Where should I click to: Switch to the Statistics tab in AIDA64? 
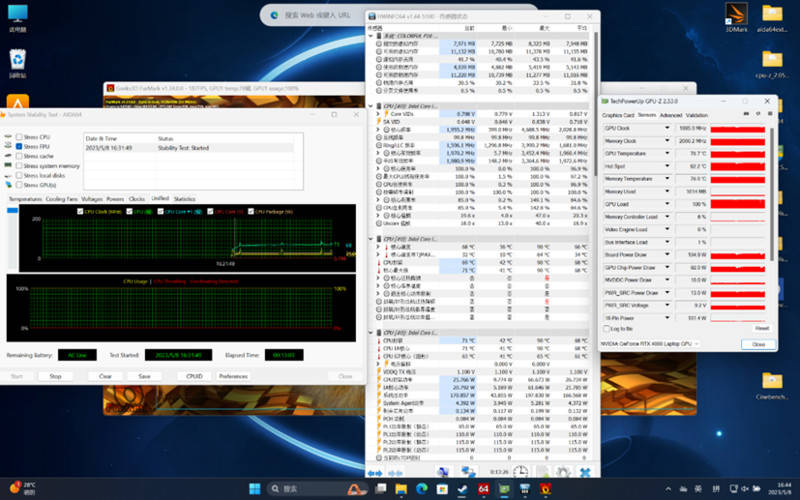click(x=184, y=199)
